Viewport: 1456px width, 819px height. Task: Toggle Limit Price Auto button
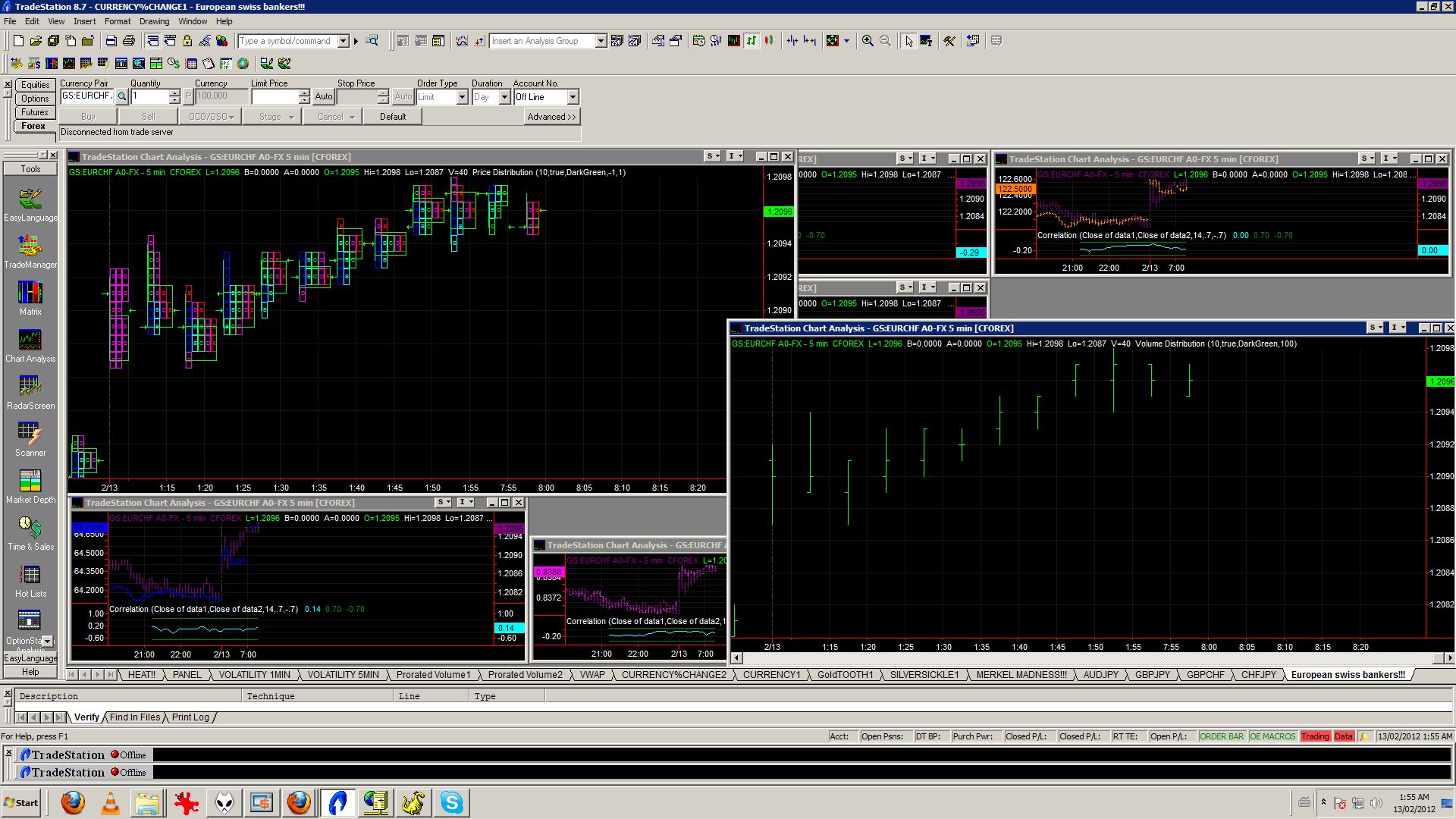[324, 97]
